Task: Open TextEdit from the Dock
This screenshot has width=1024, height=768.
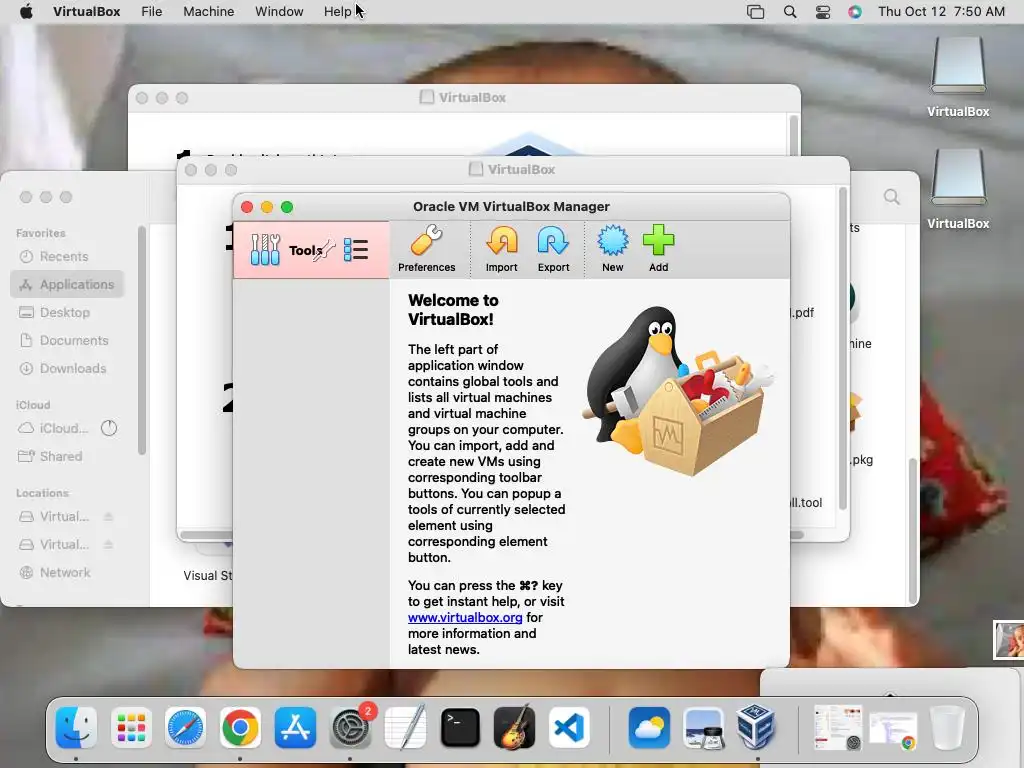Action: 405,727
